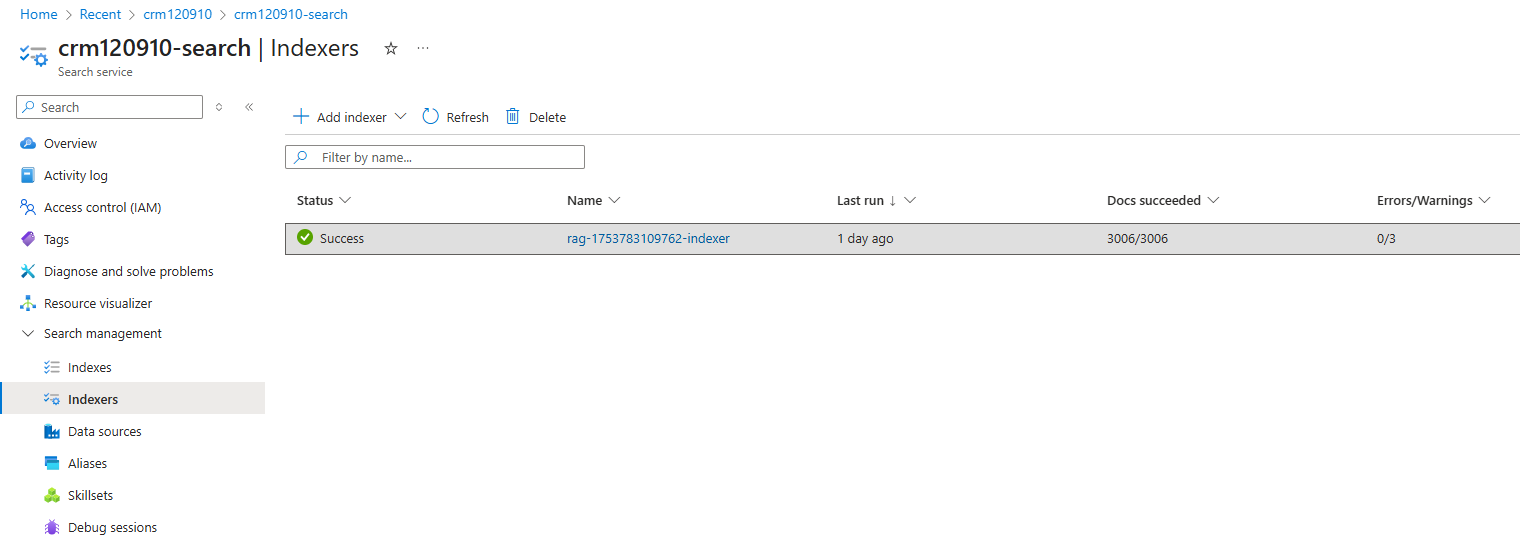The width and height of the screenshot is (1520, 543).
Task: Open Diagnose and solve problems
Action: tap(129, 271)
